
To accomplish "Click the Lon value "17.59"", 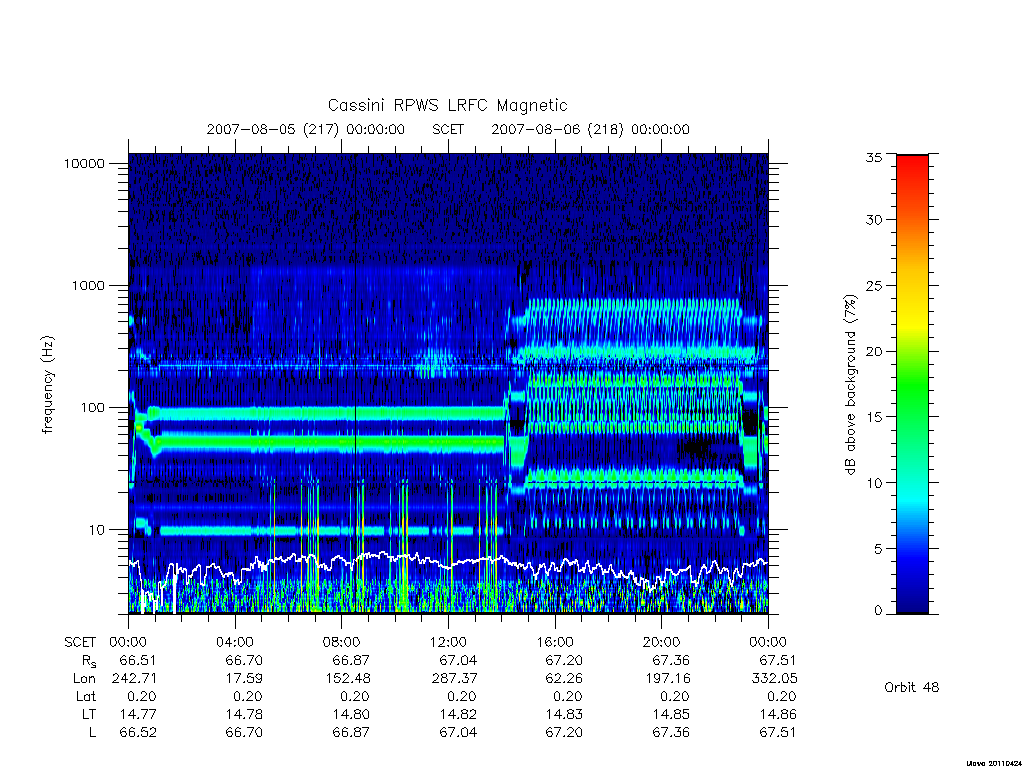I will click(244, 679).
